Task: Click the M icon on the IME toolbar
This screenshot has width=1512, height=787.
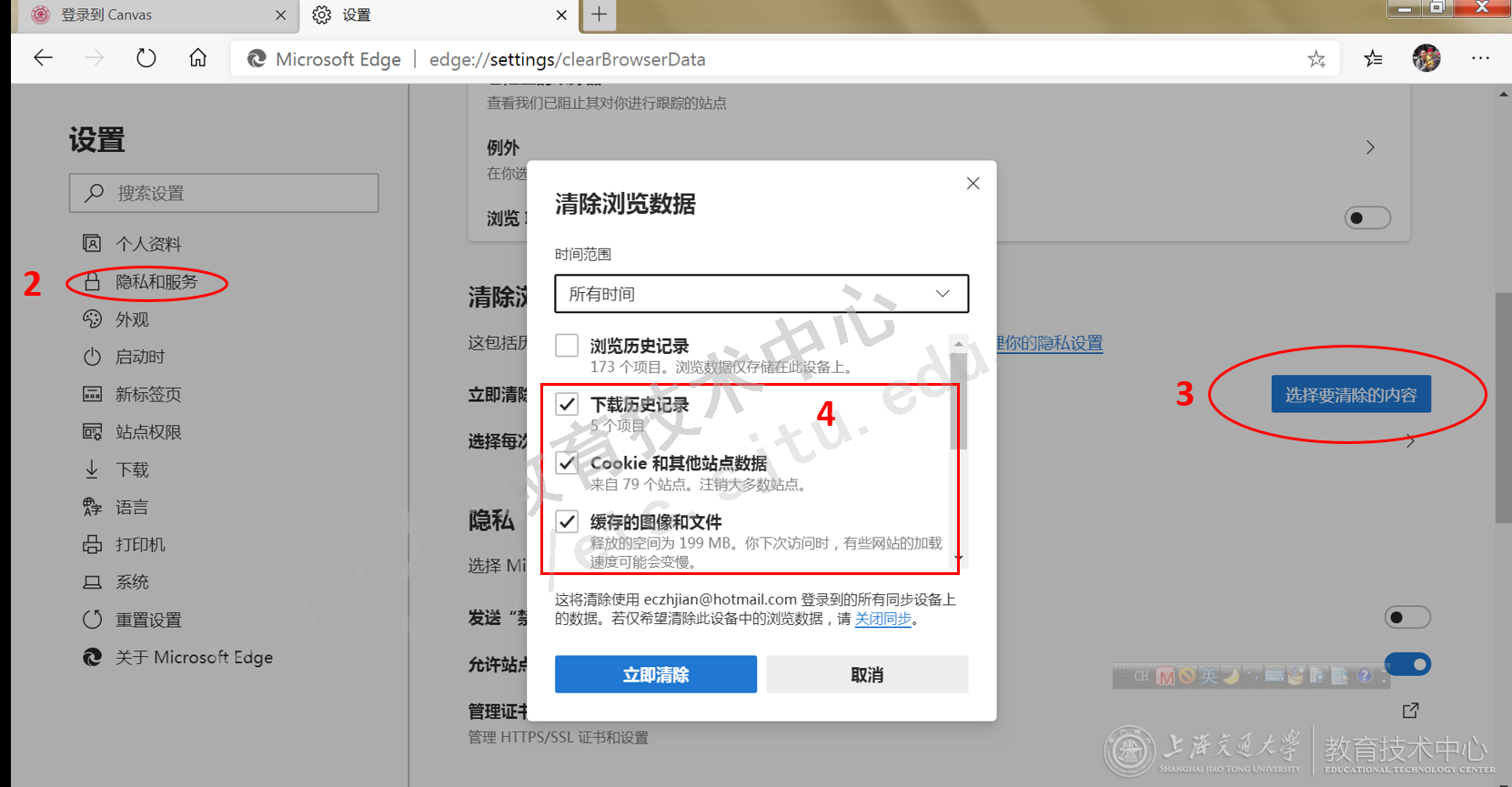Action: click(x=1165, y=676)
